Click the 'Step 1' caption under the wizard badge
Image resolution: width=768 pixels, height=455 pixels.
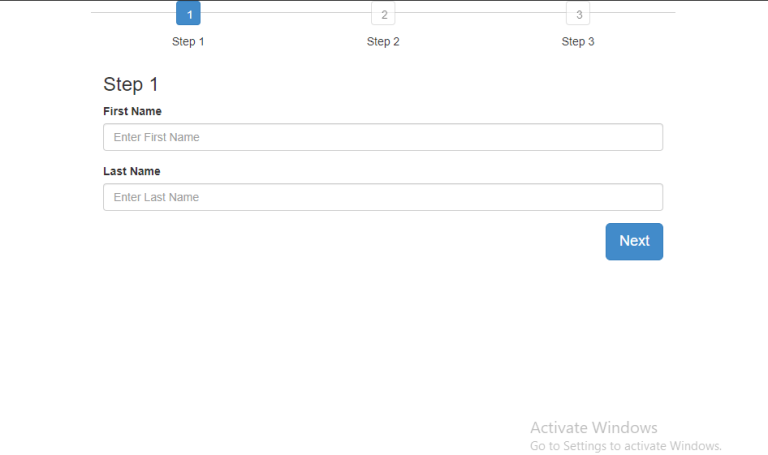tap(188, 42)
